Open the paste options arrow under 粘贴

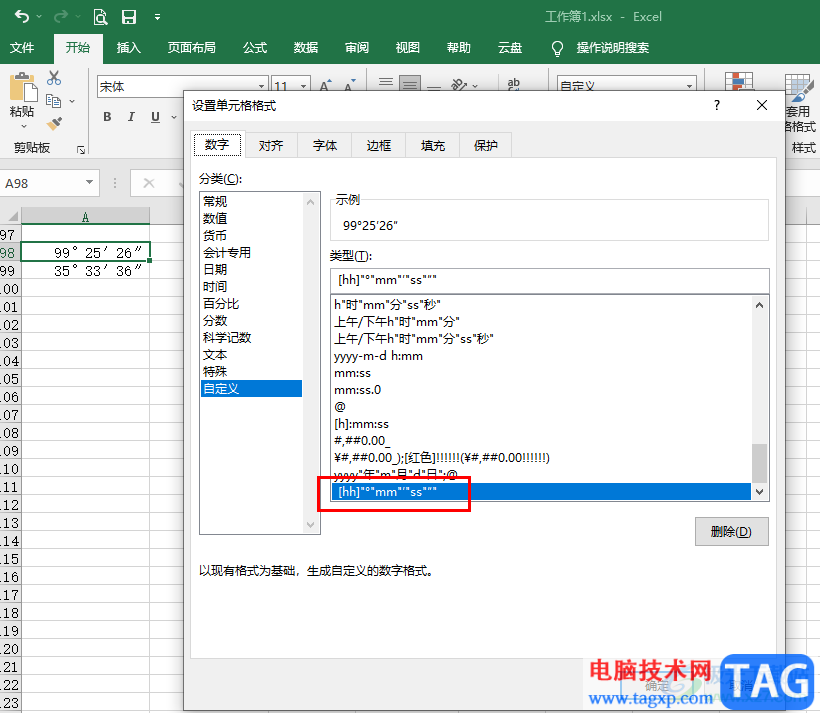click(23, 126)
